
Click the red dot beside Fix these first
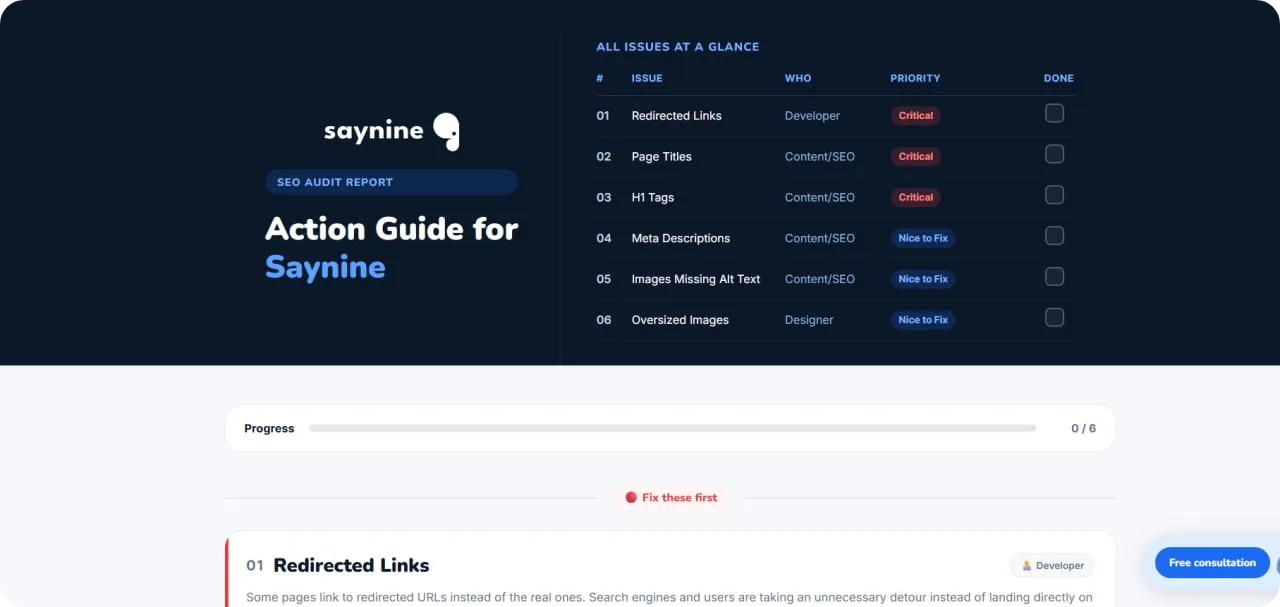(x=631, y=497)
